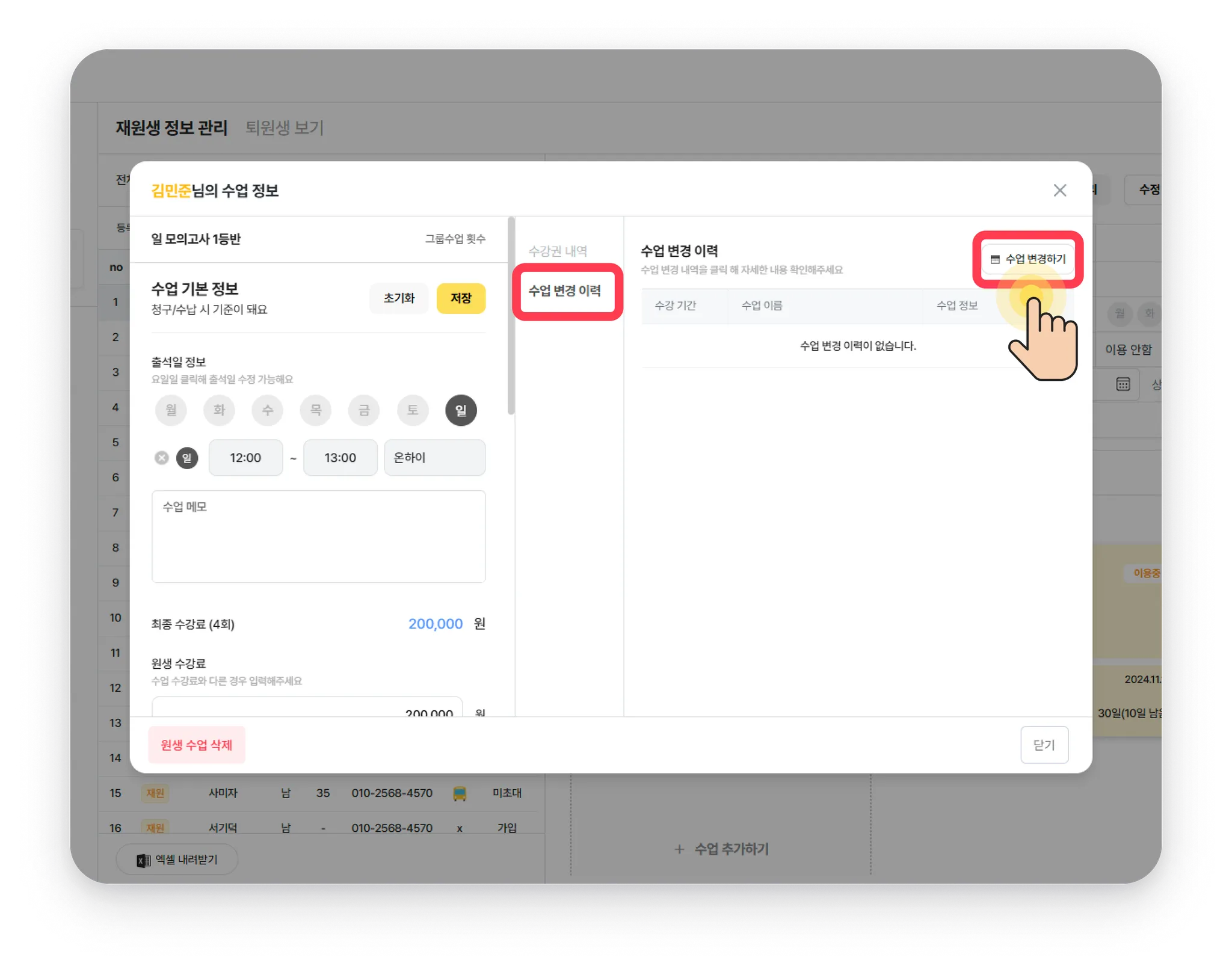The image size is (1232, 975).
Task: Click the plus icon for 수업 추가하기
Action: [x=679, y=849]
